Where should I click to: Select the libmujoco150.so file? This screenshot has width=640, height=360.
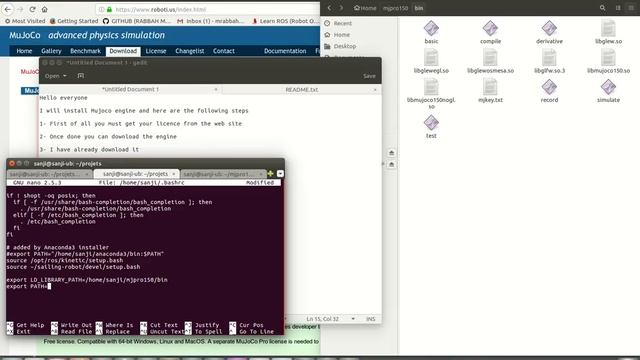click(x=608, y=62)
